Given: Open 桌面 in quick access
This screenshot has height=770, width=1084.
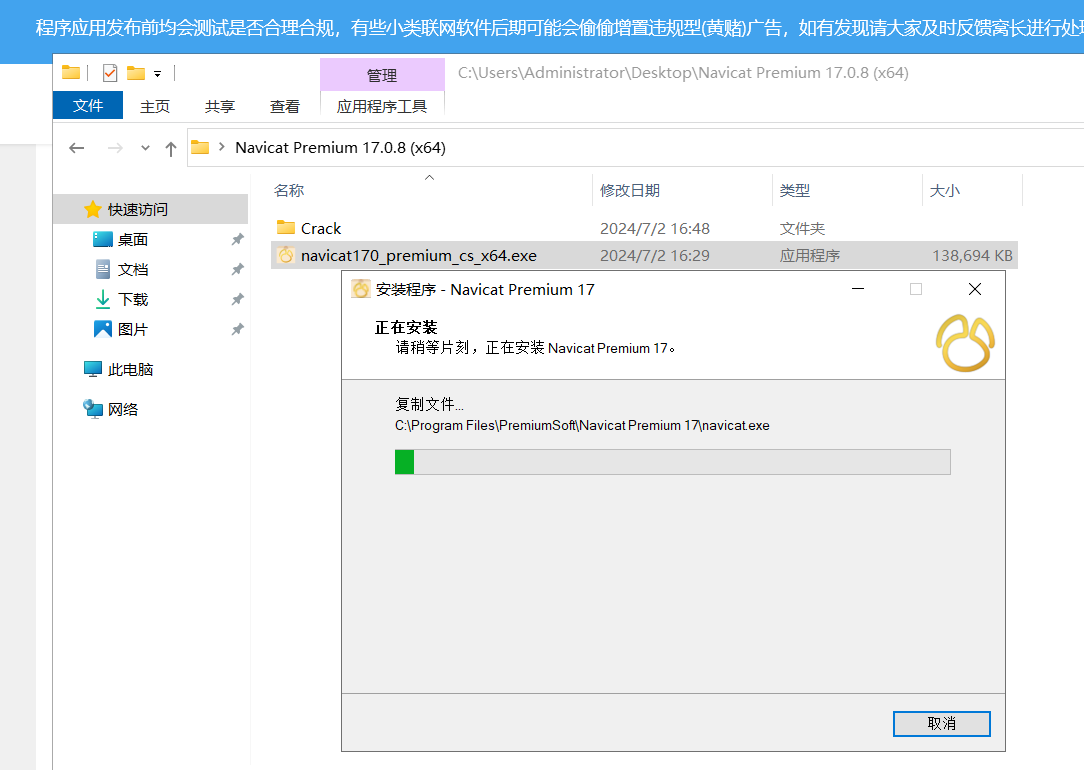Looking at the screenshot, I should pos(133,239).
